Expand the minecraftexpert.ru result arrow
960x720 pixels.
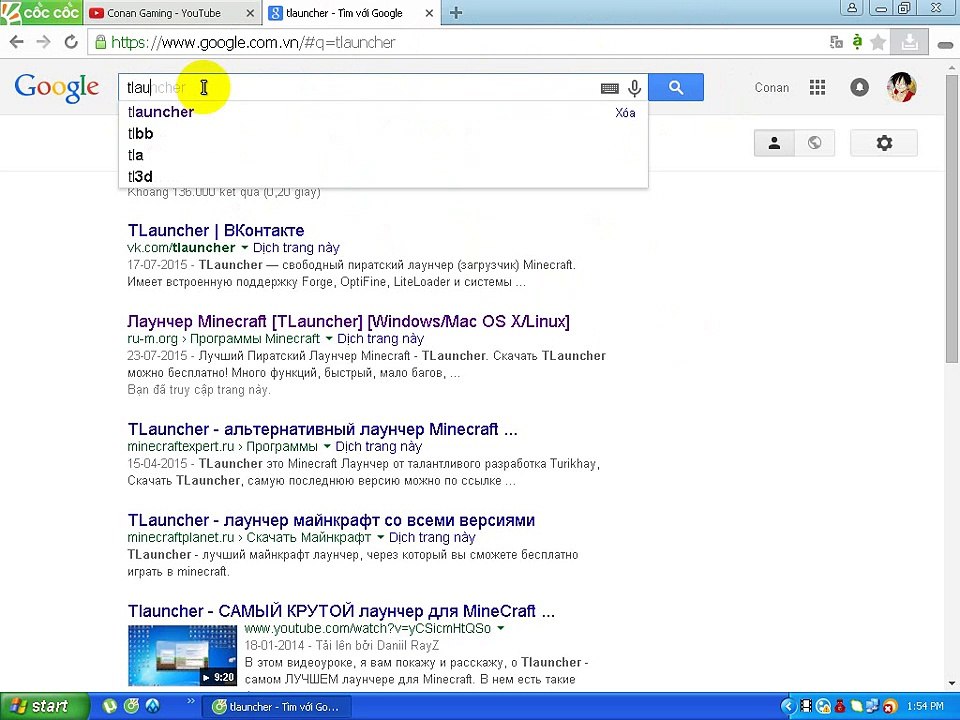[327, 446]
